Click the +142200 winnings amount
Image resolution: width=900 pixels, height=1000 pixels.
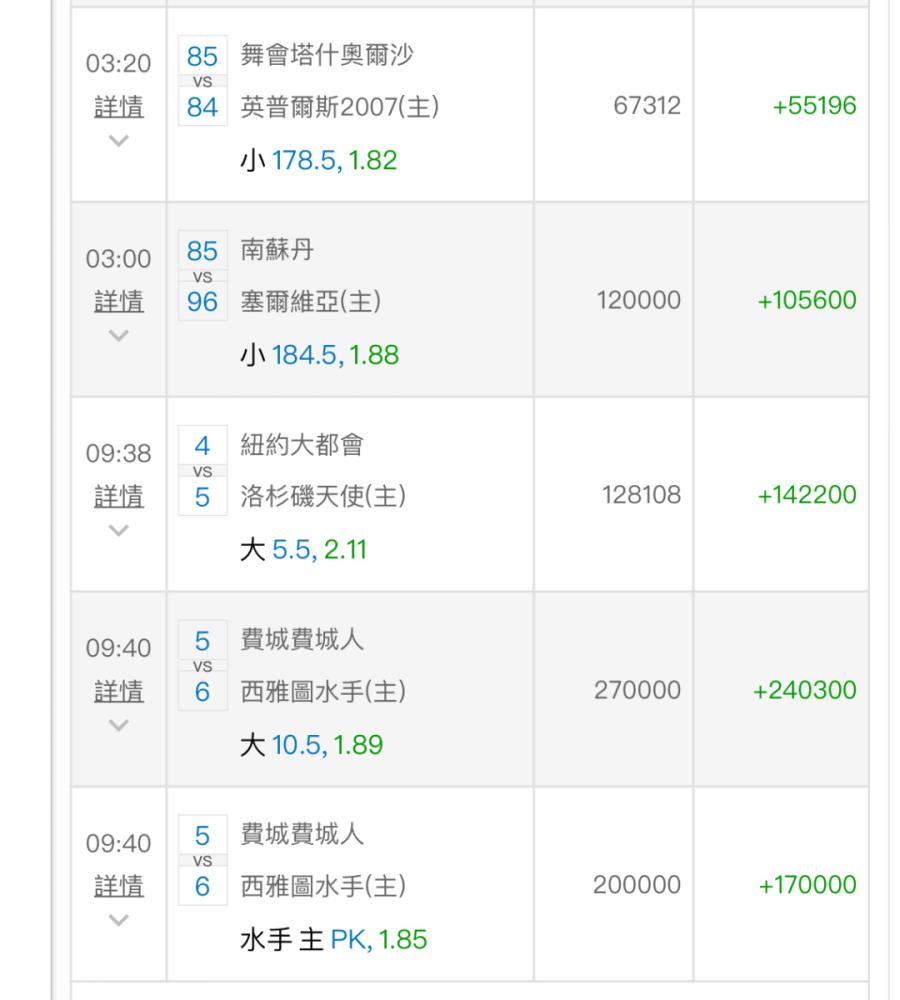pos(806,495)
